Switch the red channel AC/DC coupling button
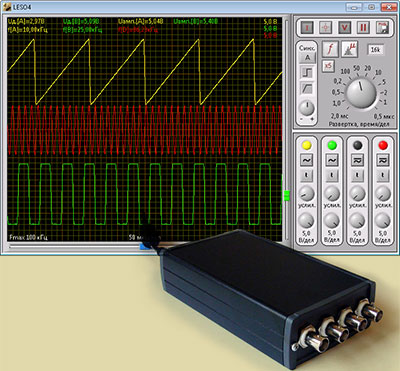The image size is (400, 371). pos(383,160)
